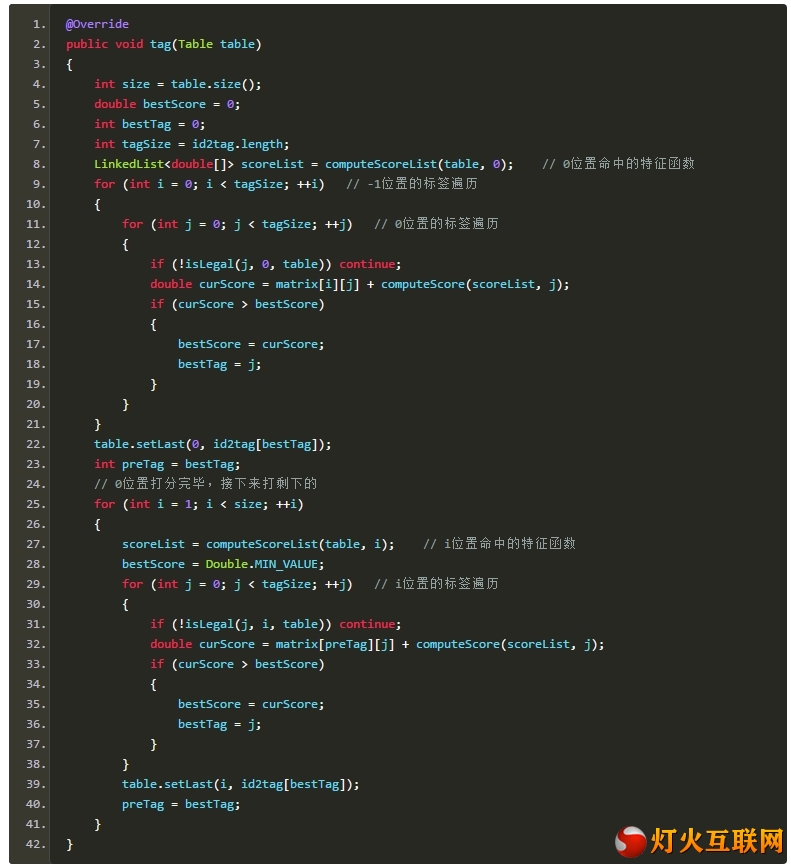This screenshot has width=791, height=866.
Task: Click 'for (int i = 0; i < tagSize; ++i)' loop
Action: pyautogui.click(x=209, y=184)
